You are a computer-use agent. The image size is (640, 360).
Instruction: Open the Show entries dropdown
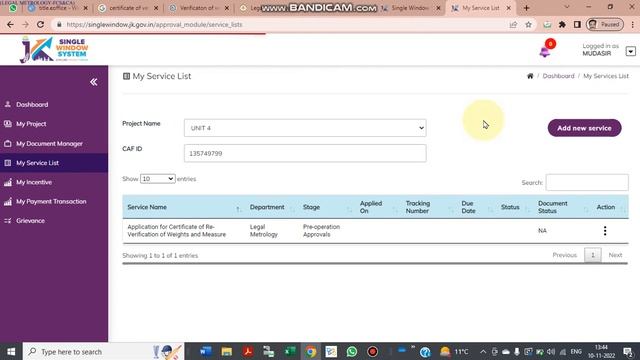point(158,179)
